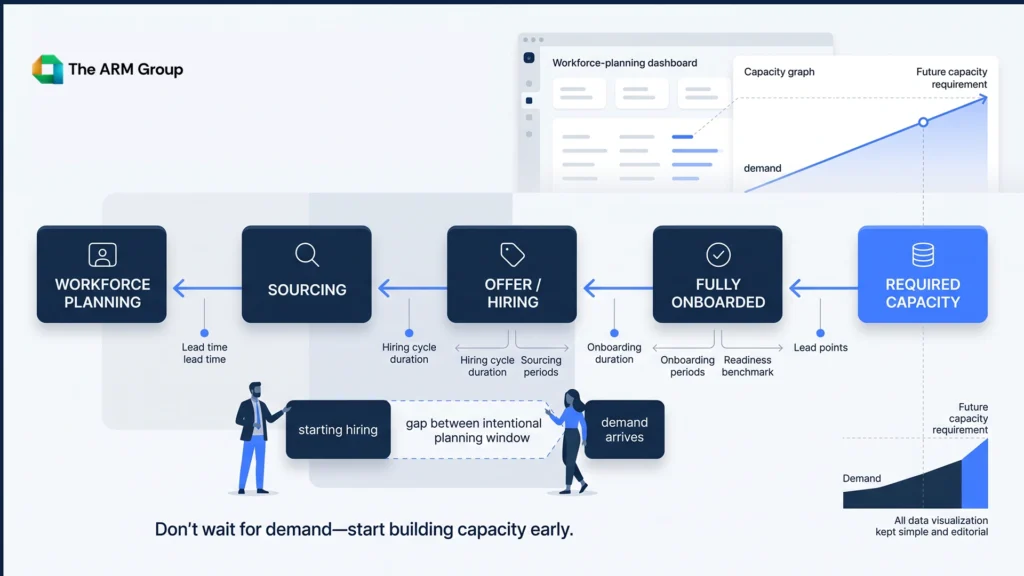Click the Lead time blue dot marker
Image resolution: width=1024 pixels, height=576 pixels.
[x=204, y=333]
